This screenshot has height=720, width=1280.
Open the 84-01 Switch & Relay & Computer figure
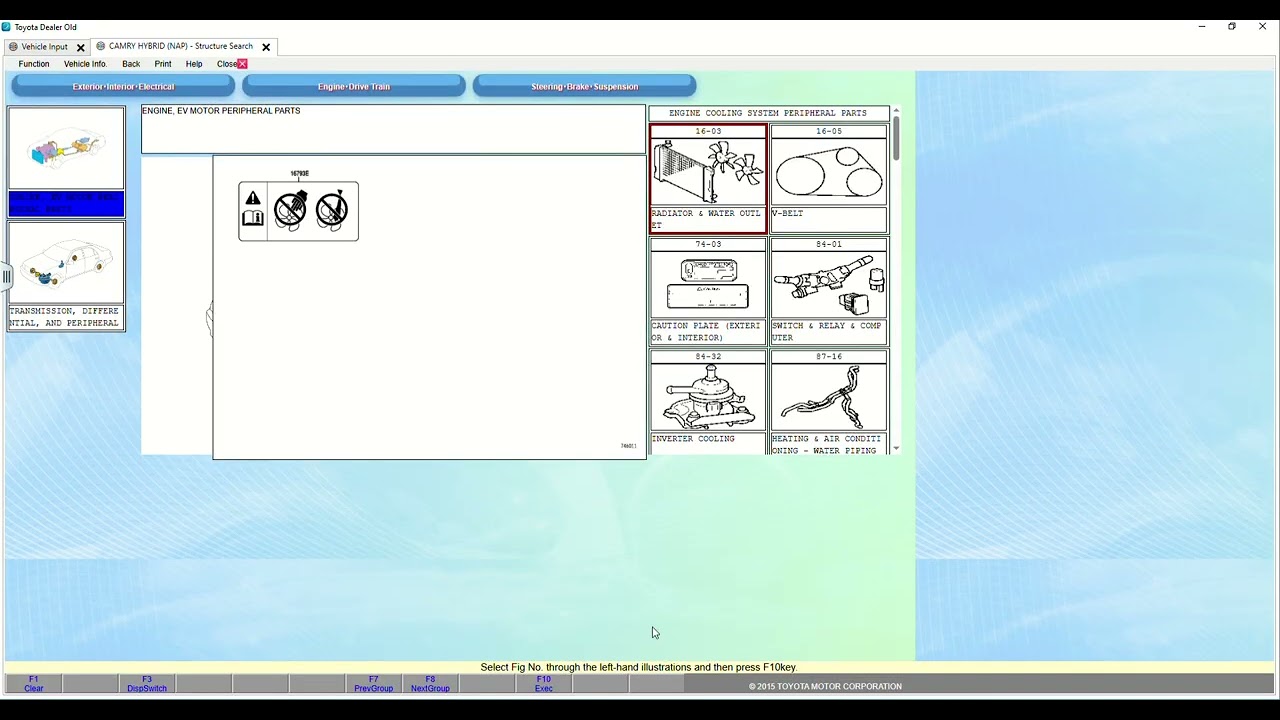point(829,291)
